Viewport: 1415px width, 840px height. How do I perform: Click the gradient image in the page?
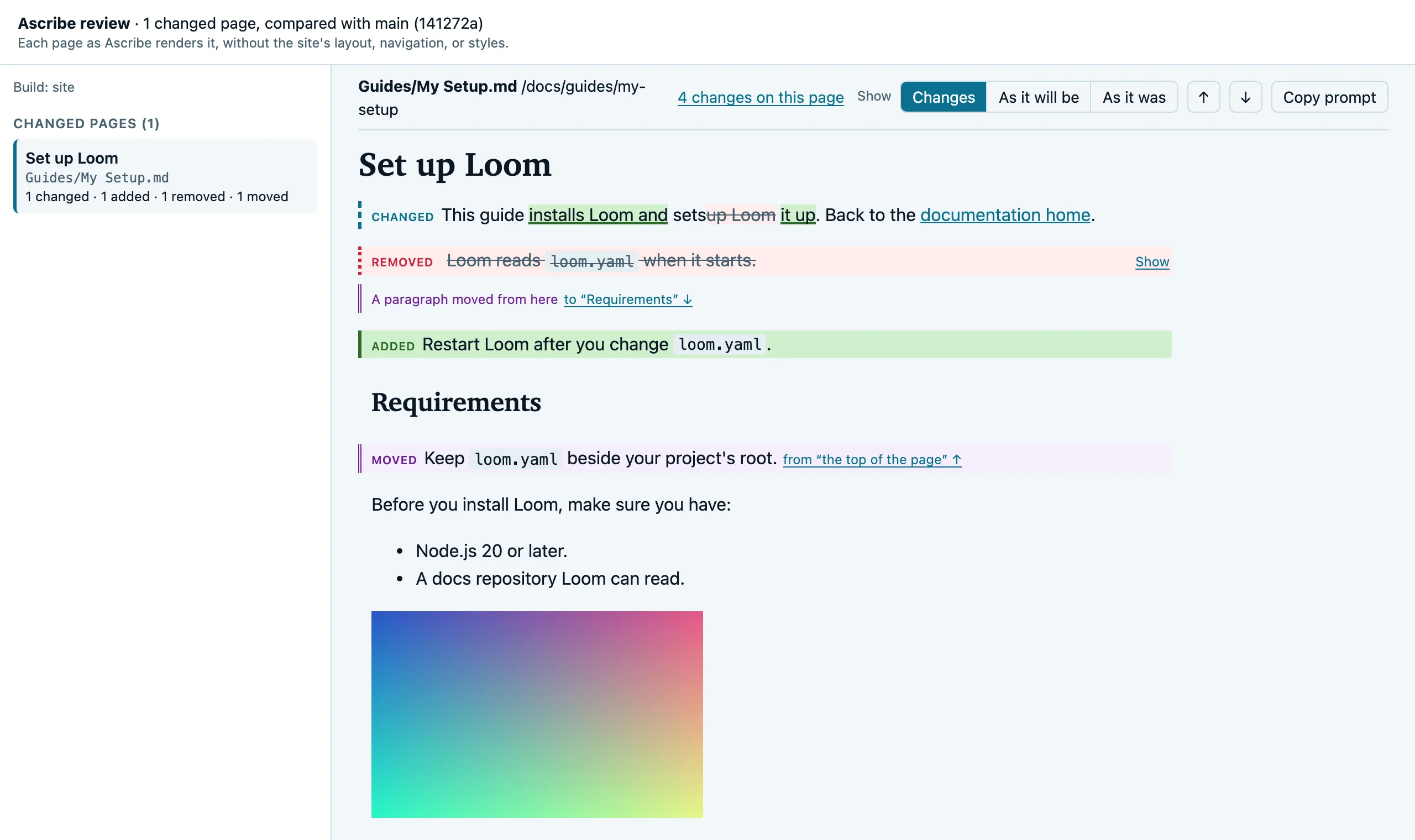(x=537, y=714)
